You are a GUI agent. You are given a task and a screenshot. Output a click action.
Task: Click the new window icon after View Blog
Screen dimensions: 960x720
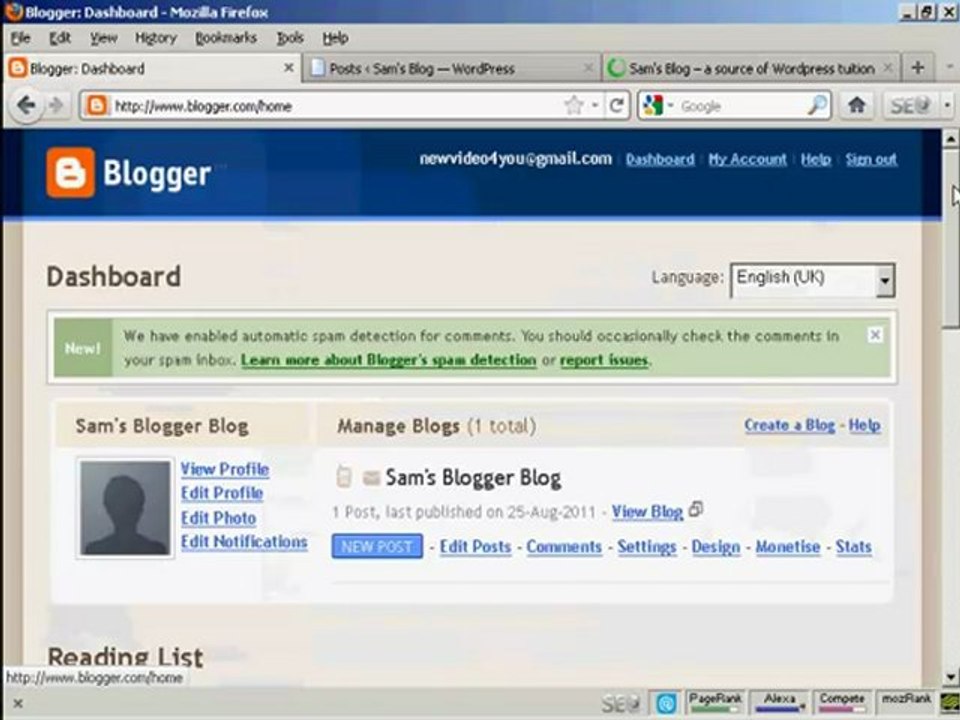tap(696, 509)
